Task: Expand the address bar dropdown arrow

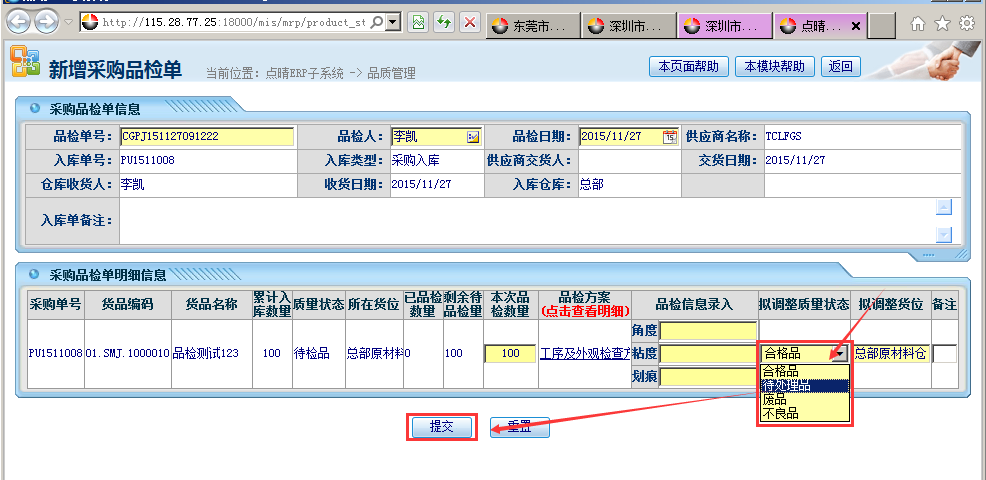Action: coord(393,21)
